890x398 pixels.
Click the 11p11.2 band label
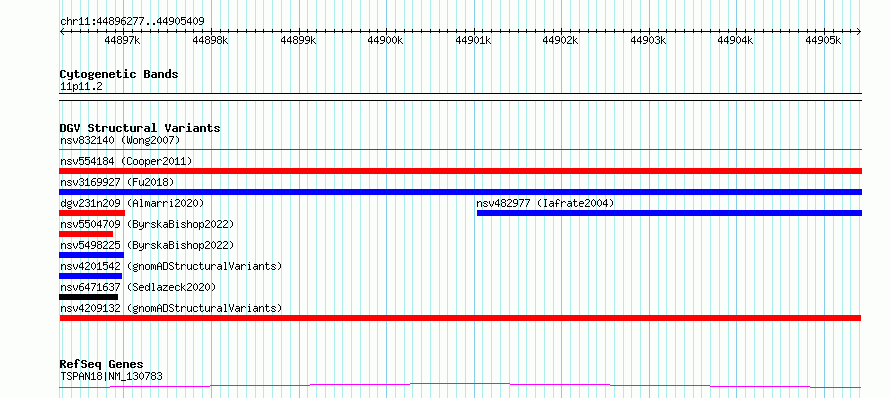click(81, 87)
